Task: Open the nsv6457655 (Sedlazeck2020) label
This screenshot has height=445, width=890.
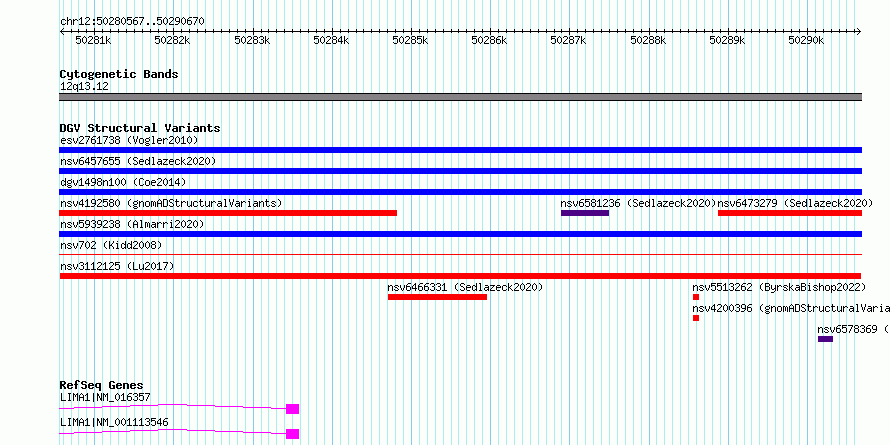Action: [138, 161]
